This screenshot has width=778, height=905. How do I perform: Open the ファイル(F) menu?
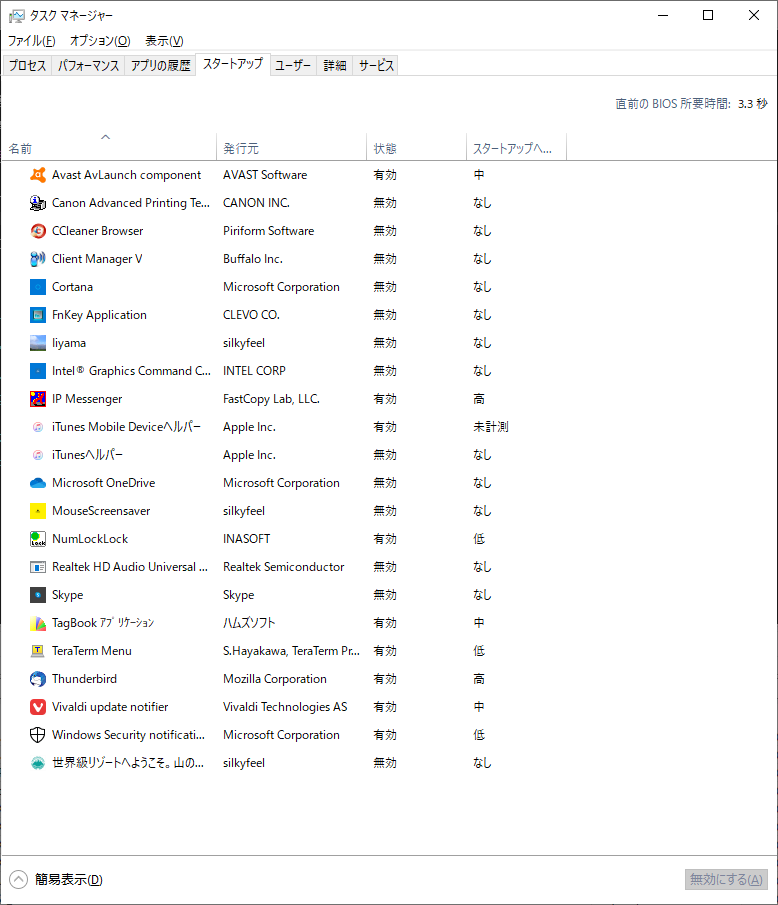click(x=31, y=40)
